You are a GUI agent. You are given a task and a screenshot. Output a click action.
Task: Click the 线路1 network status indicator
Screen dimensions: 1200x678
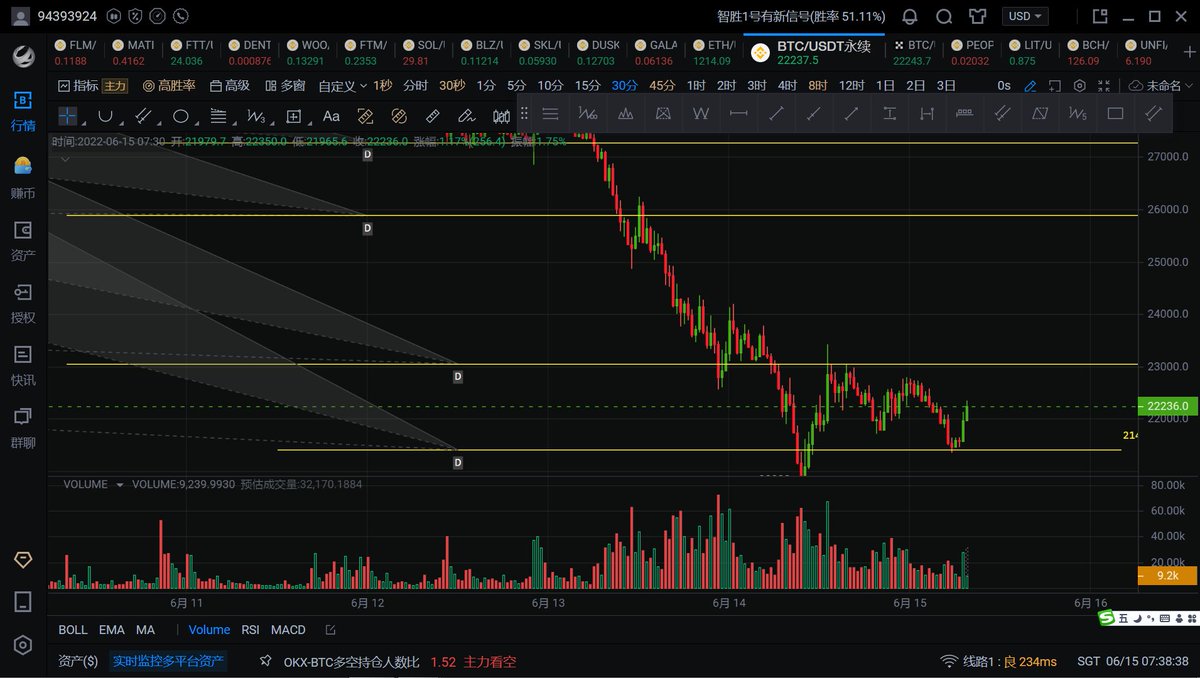click(x=999, y=661)
